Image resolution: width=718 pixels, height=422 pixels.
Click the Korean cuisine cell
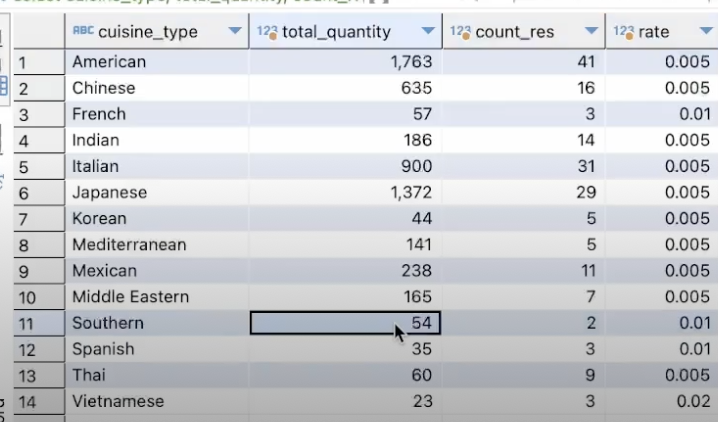click(157, 218)
